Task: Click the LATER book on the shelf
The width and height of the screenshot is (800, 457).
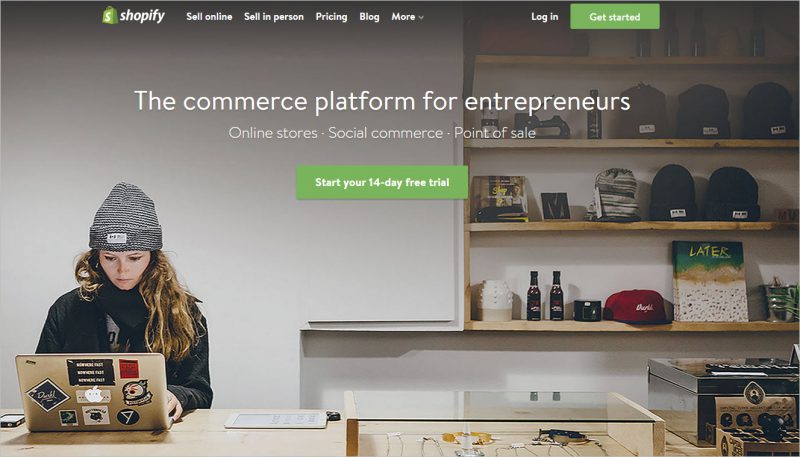Action: tap(710, 282)
